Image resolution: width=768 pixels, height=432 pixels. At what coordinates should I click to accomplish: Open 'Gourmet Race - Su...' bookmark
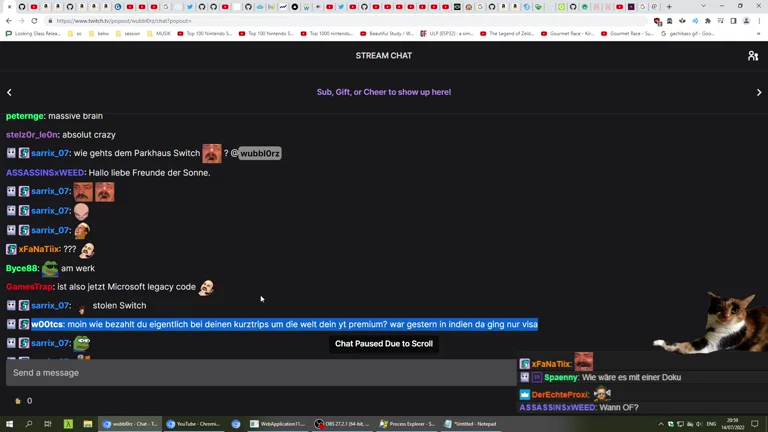[627, 34]
